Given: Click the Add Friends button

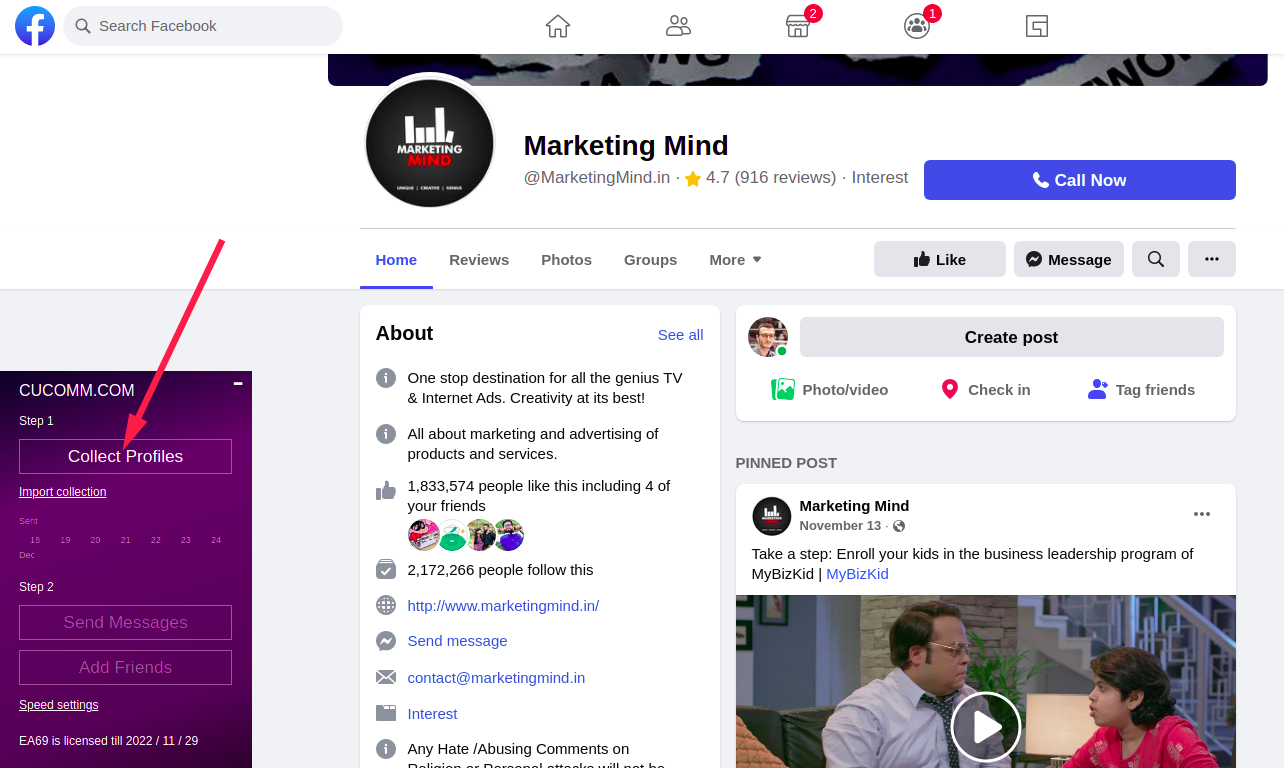Looking at the screenshot, I should point(125,667).
